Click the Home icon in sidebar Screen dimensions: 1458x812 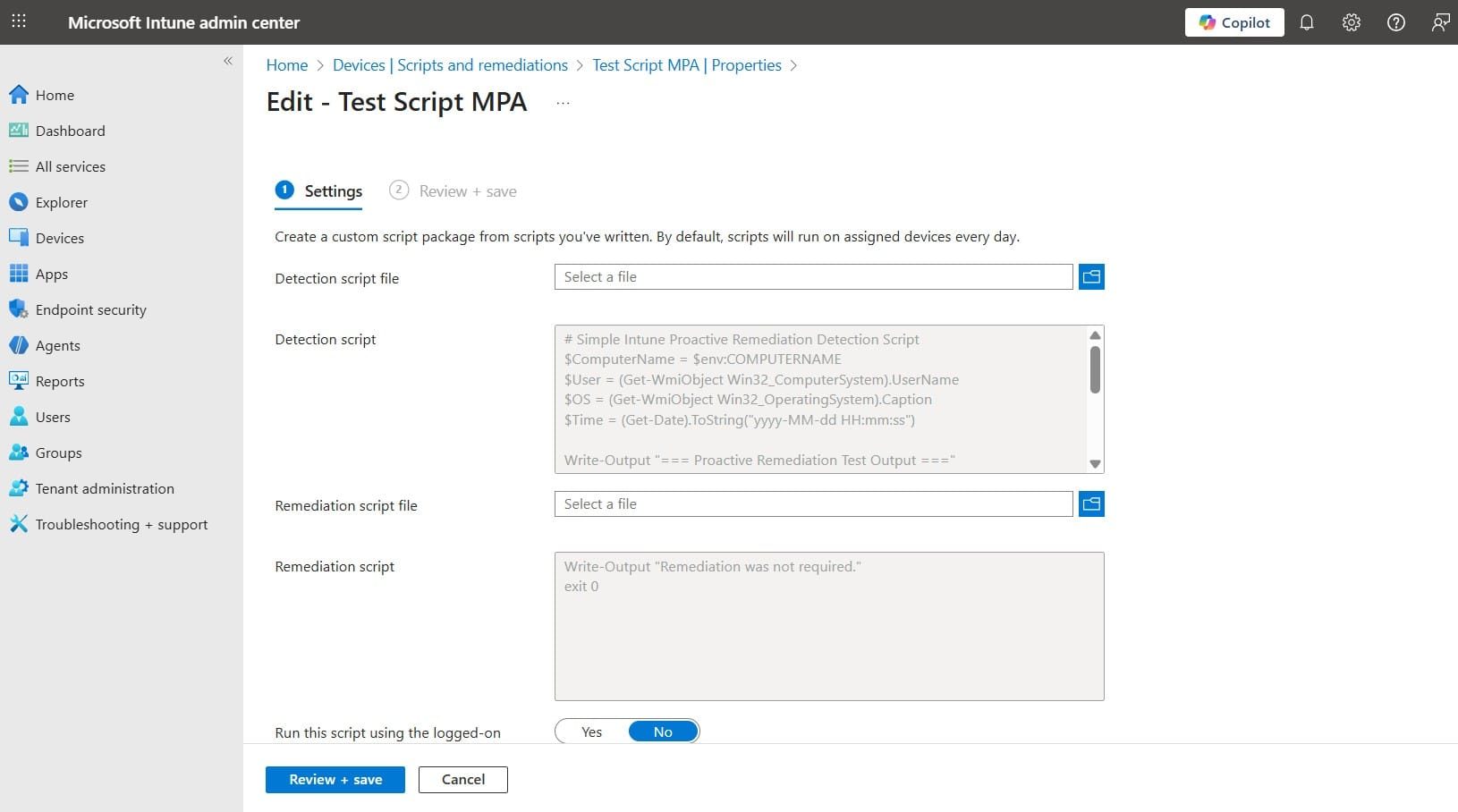pos(19,95)
